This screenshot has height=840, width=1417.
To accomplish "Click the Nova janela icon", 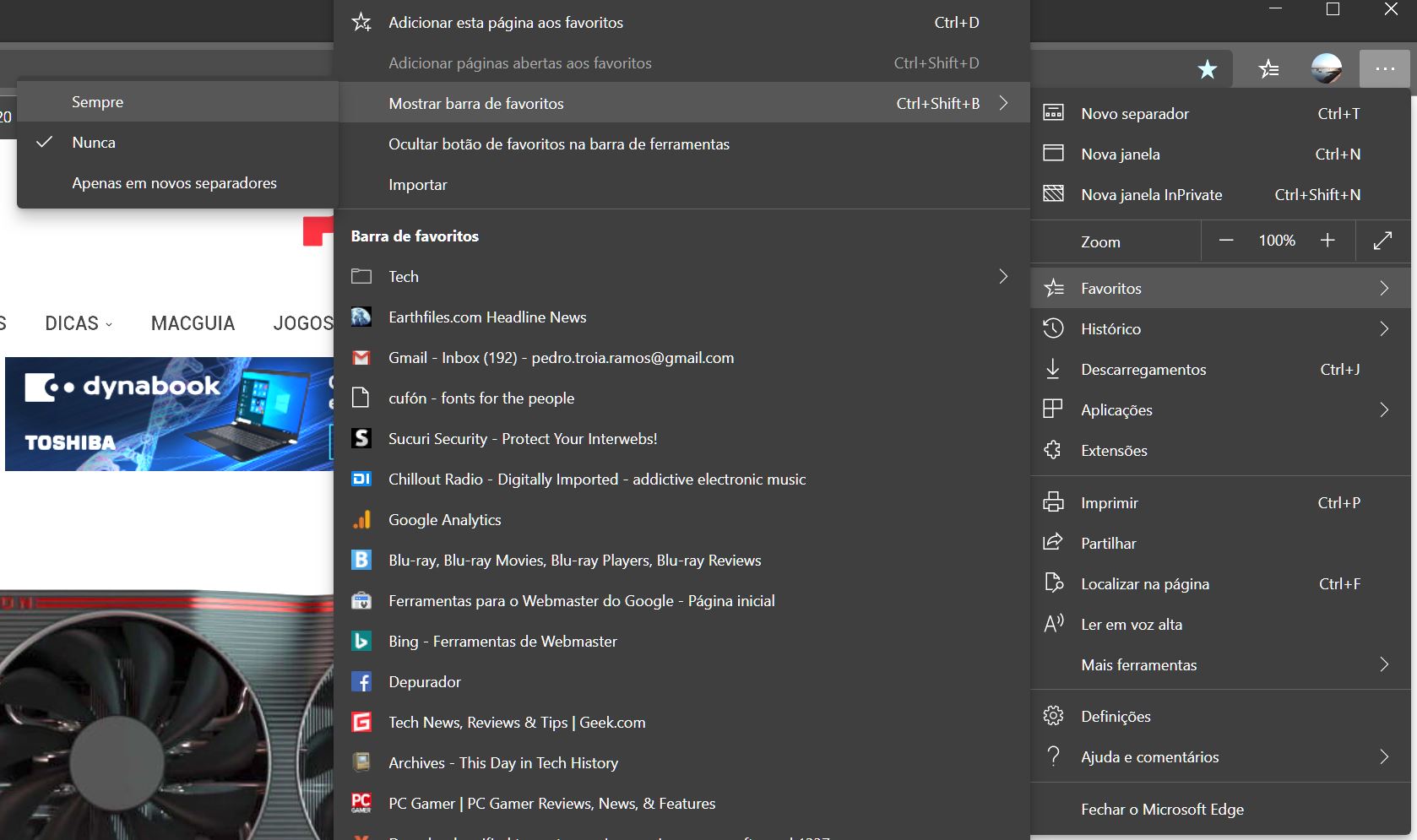I will (1053, 153).
